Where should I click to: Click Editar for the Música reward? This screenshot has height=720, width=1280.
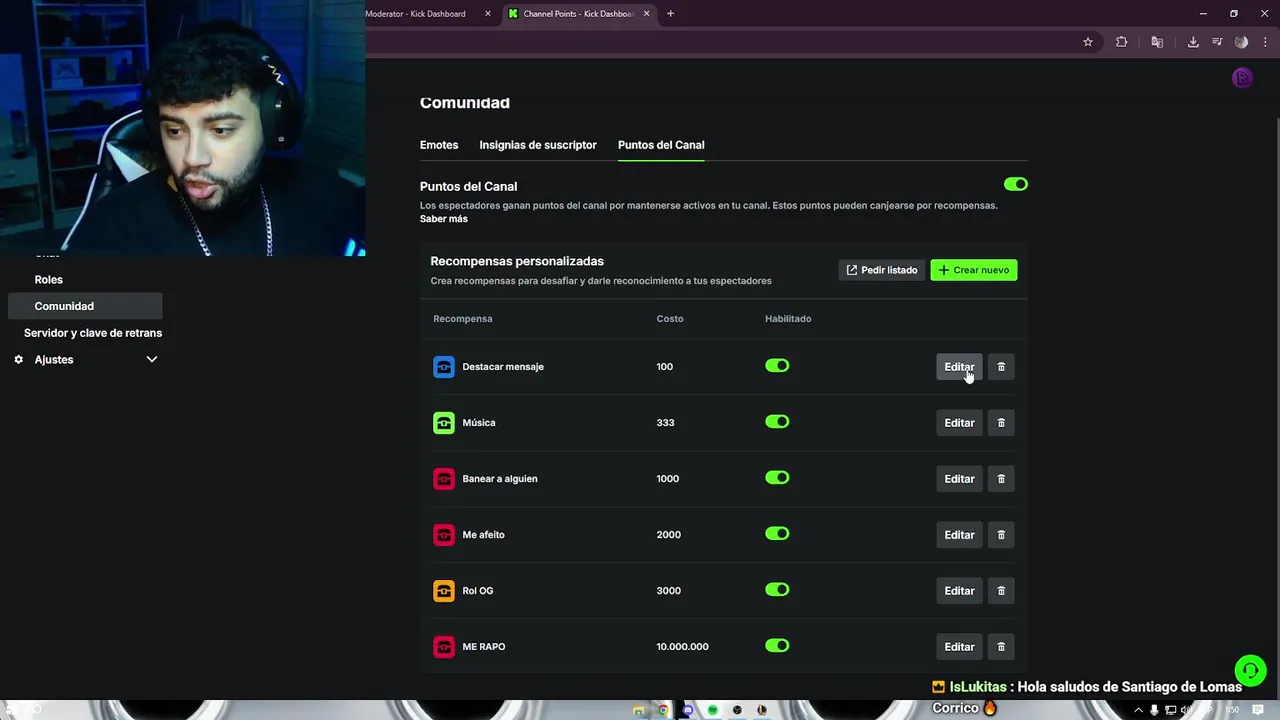tap(959, 423)
